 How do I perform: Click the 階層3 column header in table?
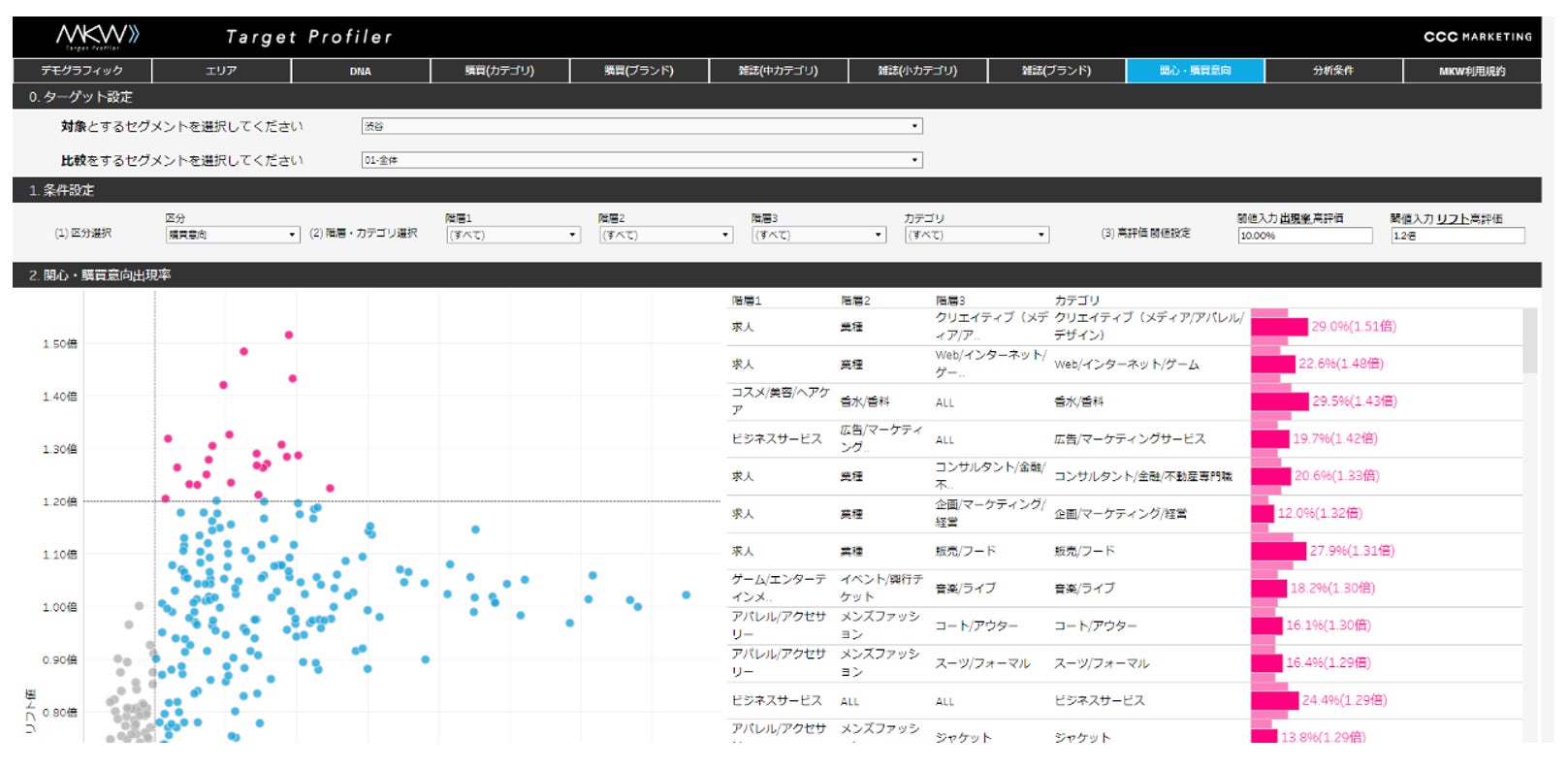[950, 301]
